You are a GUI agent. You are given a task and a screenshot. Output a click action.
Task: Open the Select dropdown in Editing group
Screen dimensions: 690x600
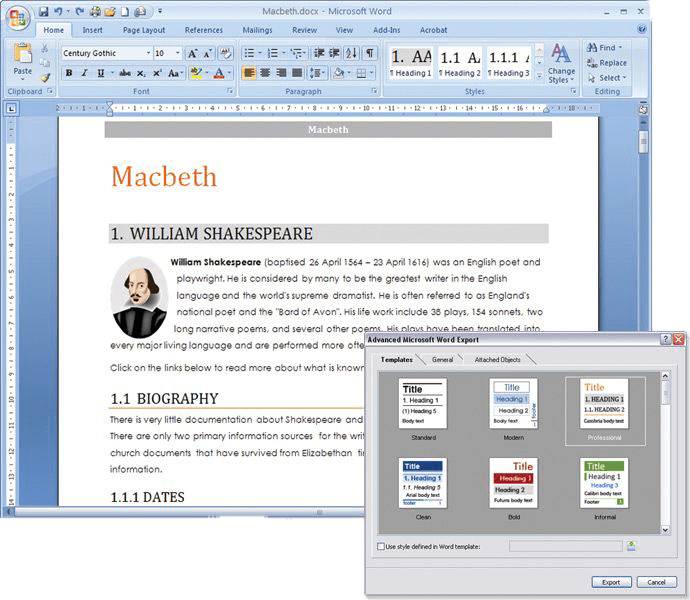[607, 78]
